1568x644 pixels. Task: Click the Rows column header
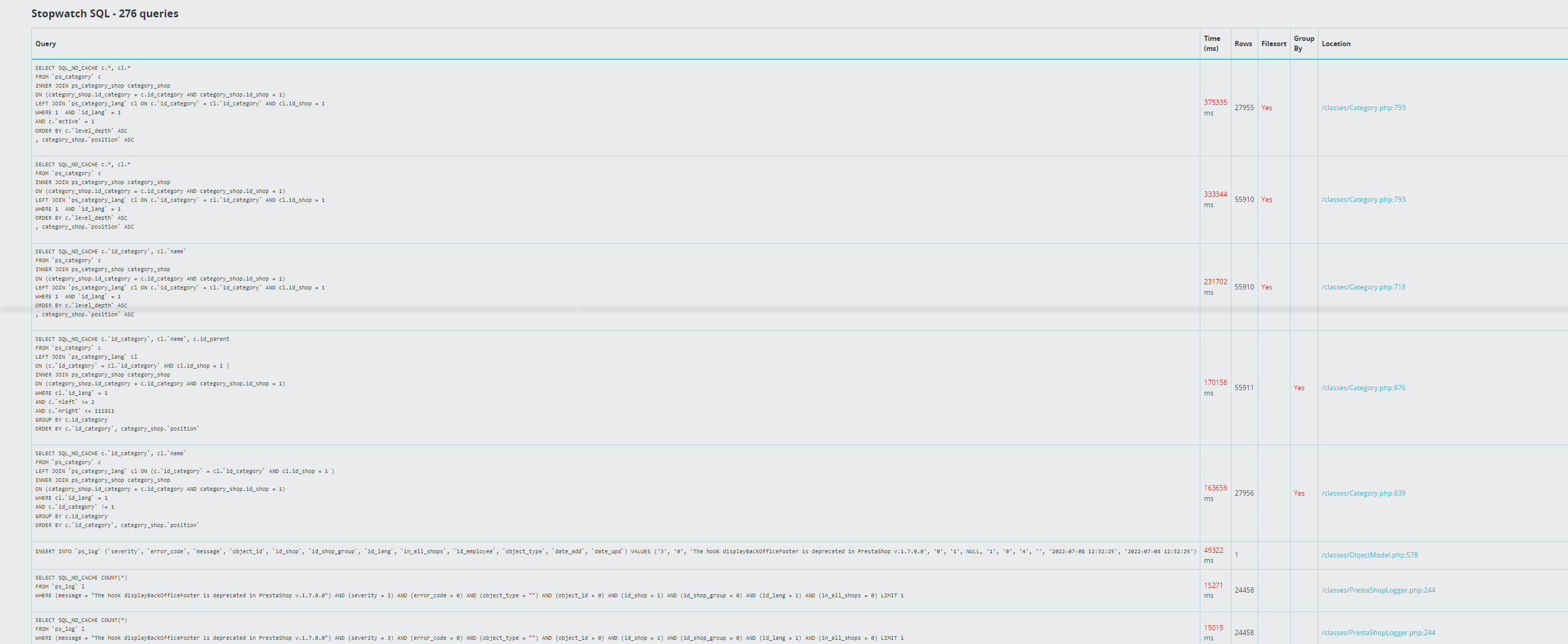tap(1243, 44)
